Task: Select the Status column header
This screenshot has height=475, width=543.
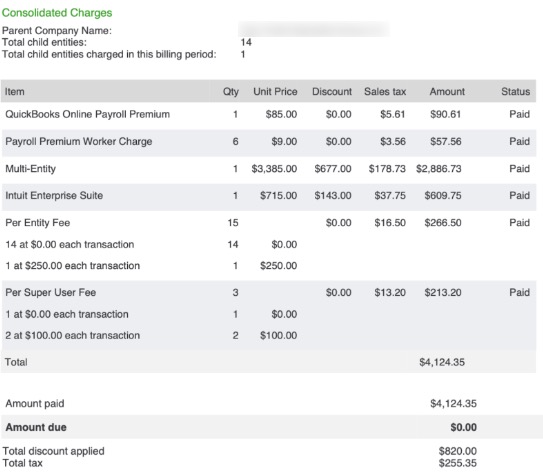Action: coord(515,92)
